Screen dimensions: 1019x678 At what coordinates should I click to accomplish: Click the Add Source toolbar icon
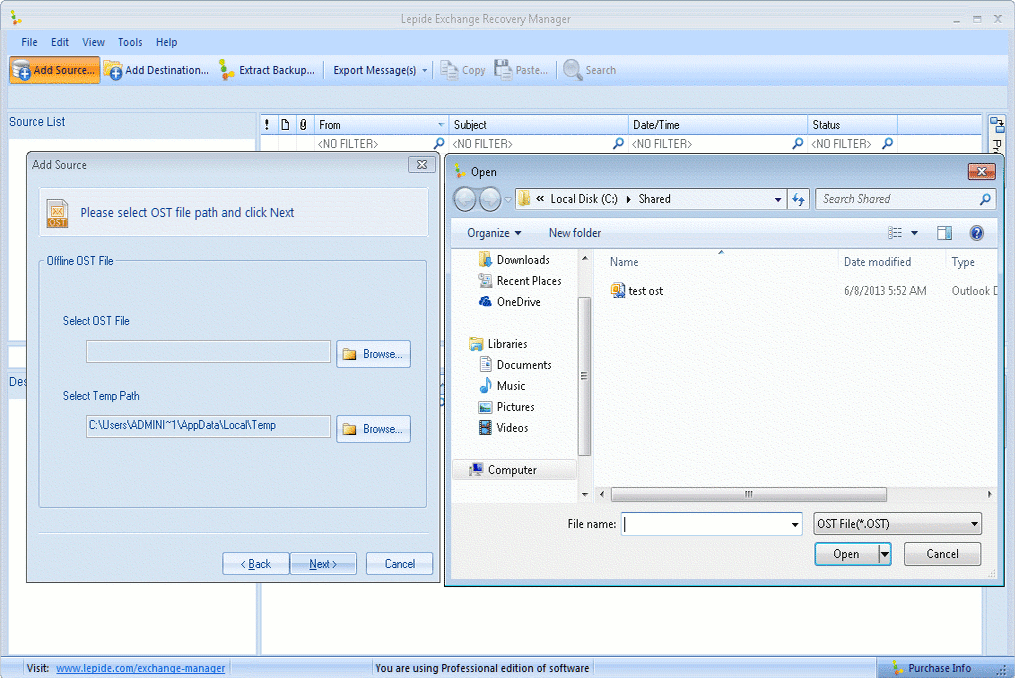[21, 70]
